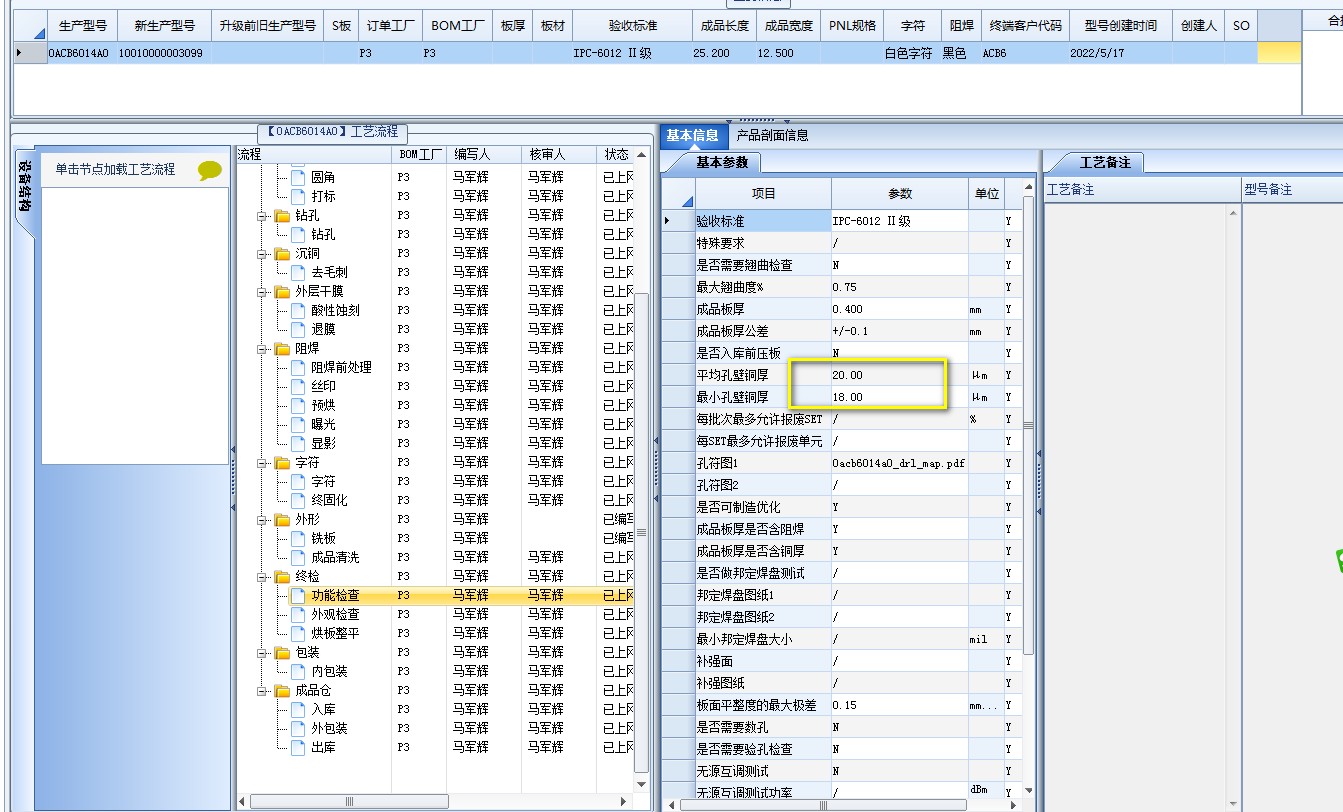Click the document icon beside 曝光
Image resolution: width=1343 pixels, height=812 pixels.
[x=298, y=424]
